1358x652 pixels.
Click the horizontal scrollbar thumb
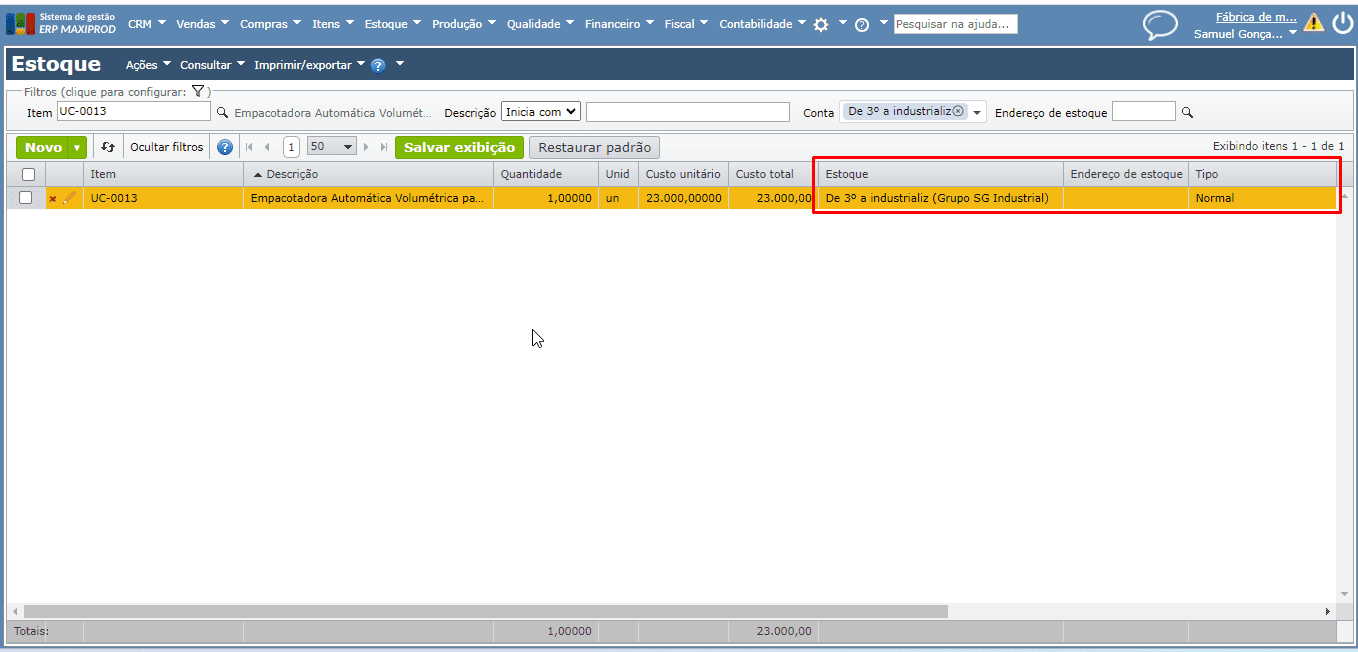[485, 611]
